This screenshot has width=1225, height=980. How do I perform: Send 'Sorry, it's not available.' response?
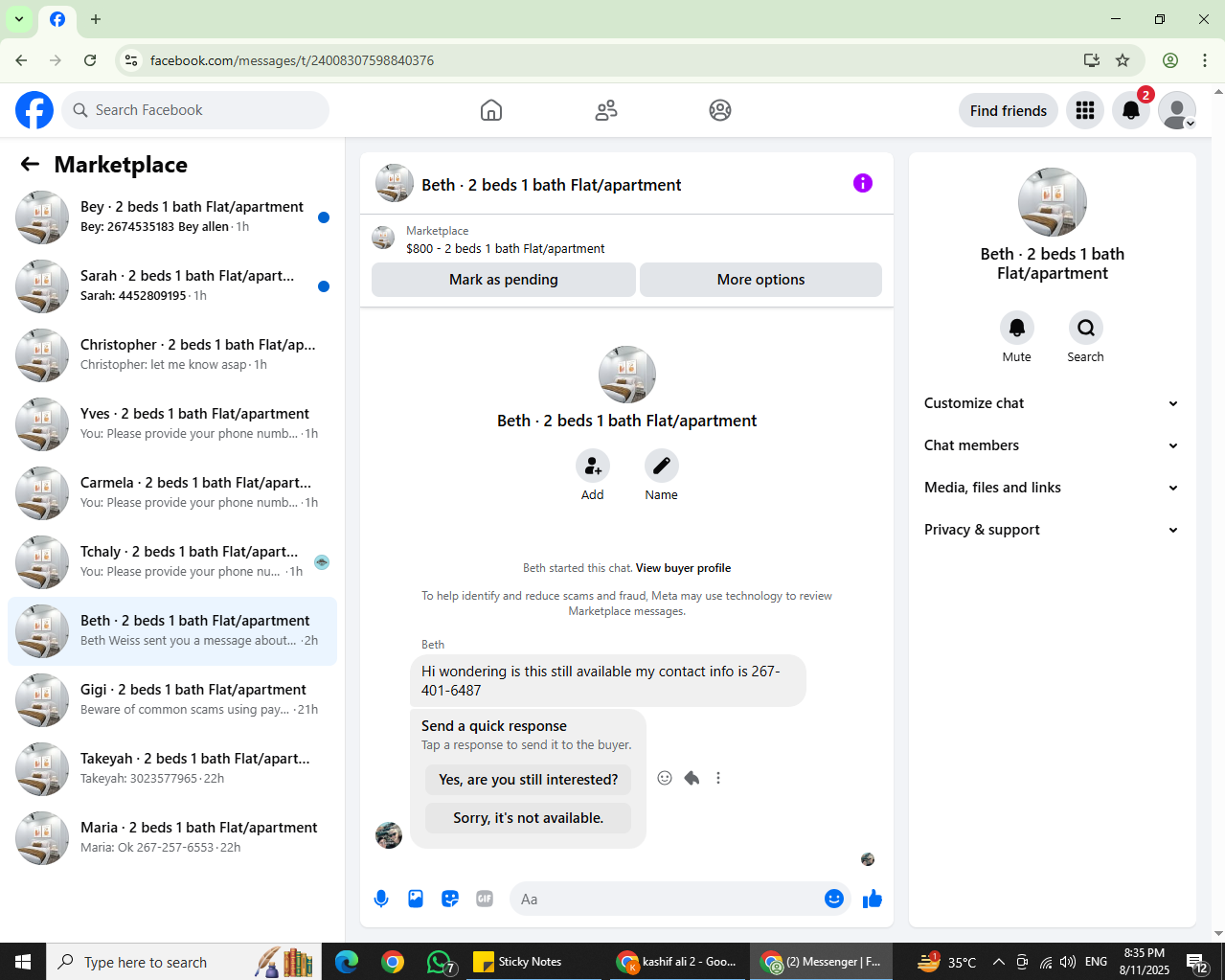pos(529,818)
